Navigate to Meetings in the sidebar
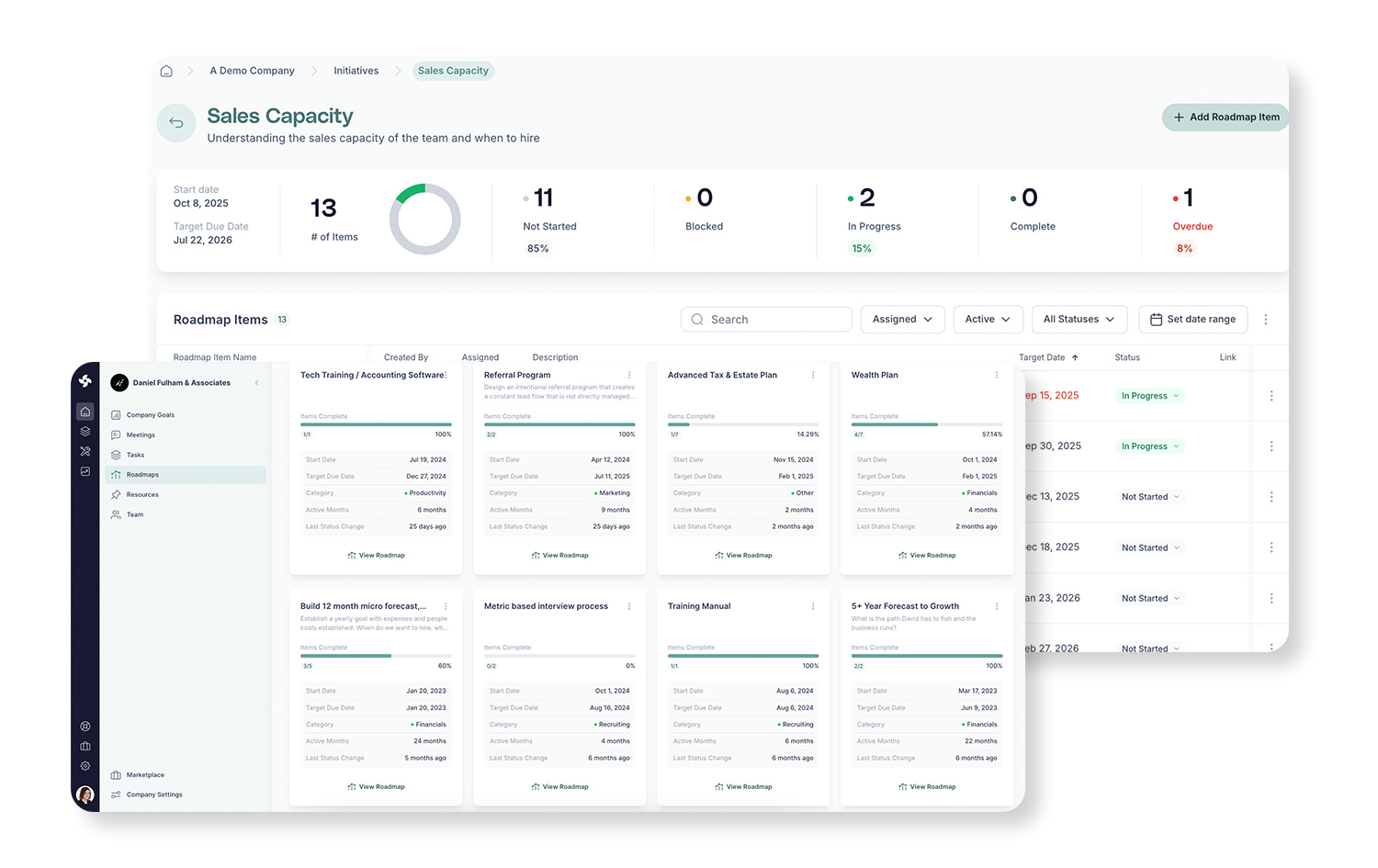This screenshot has width=1378, height=868. point(141,435)
